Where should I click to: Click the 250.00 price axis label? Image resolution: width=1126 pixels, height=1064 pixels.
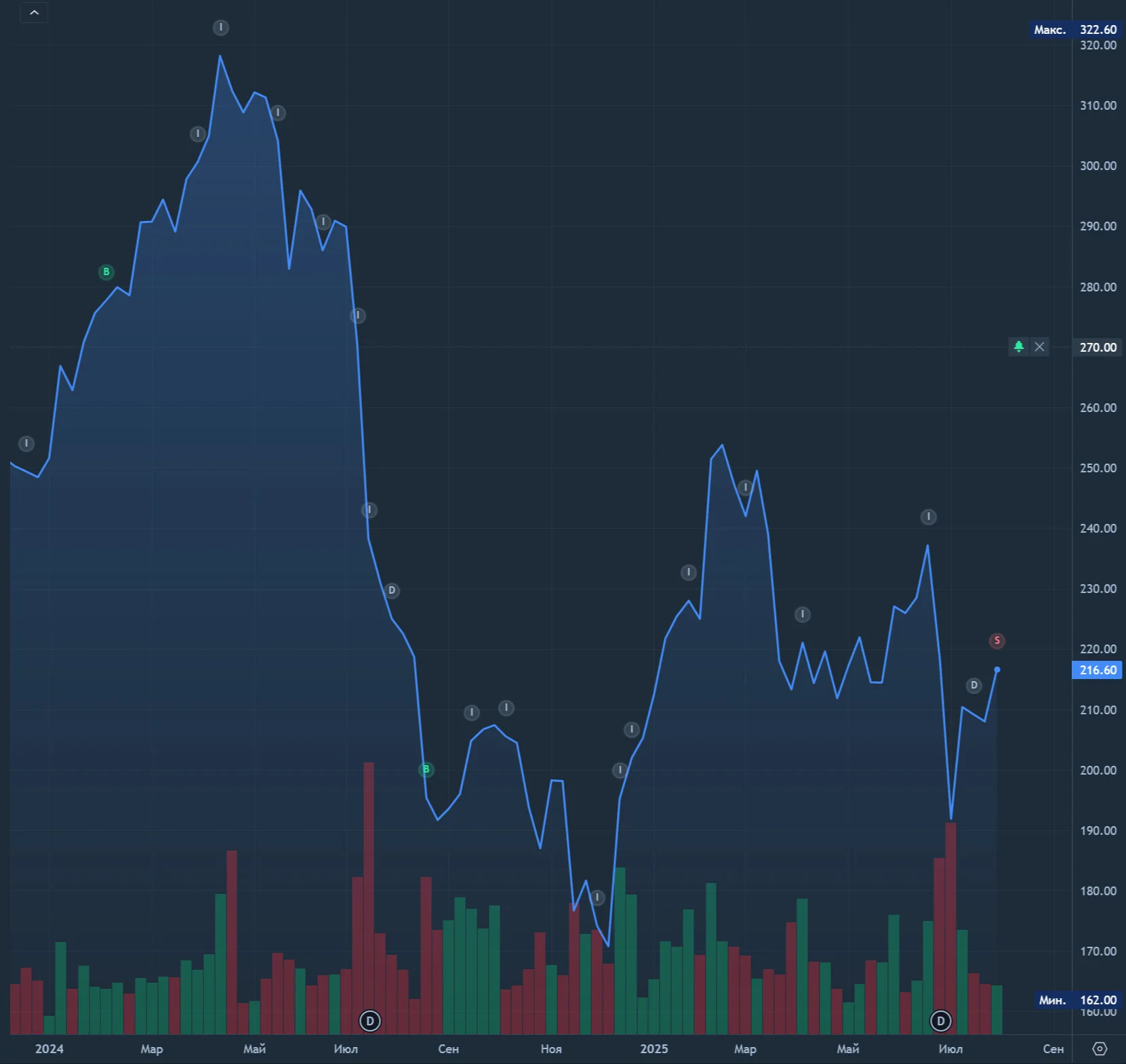point(1098,468)
